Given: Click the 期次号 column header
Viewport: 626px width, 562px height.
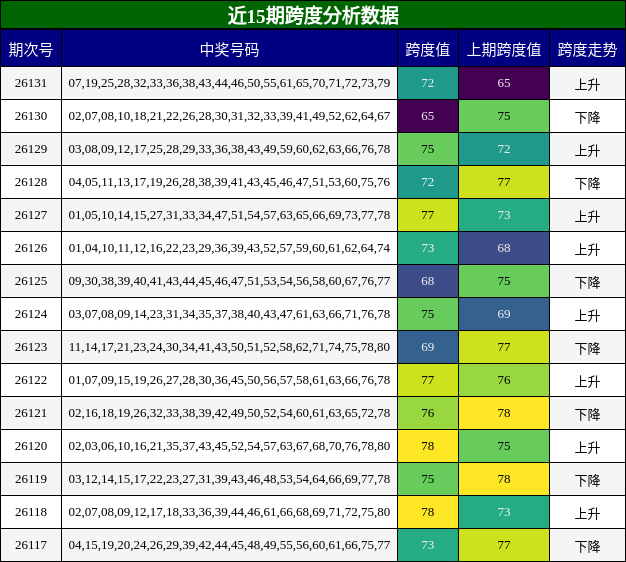Looking at the screenshot, I should [x=31, y=50].
